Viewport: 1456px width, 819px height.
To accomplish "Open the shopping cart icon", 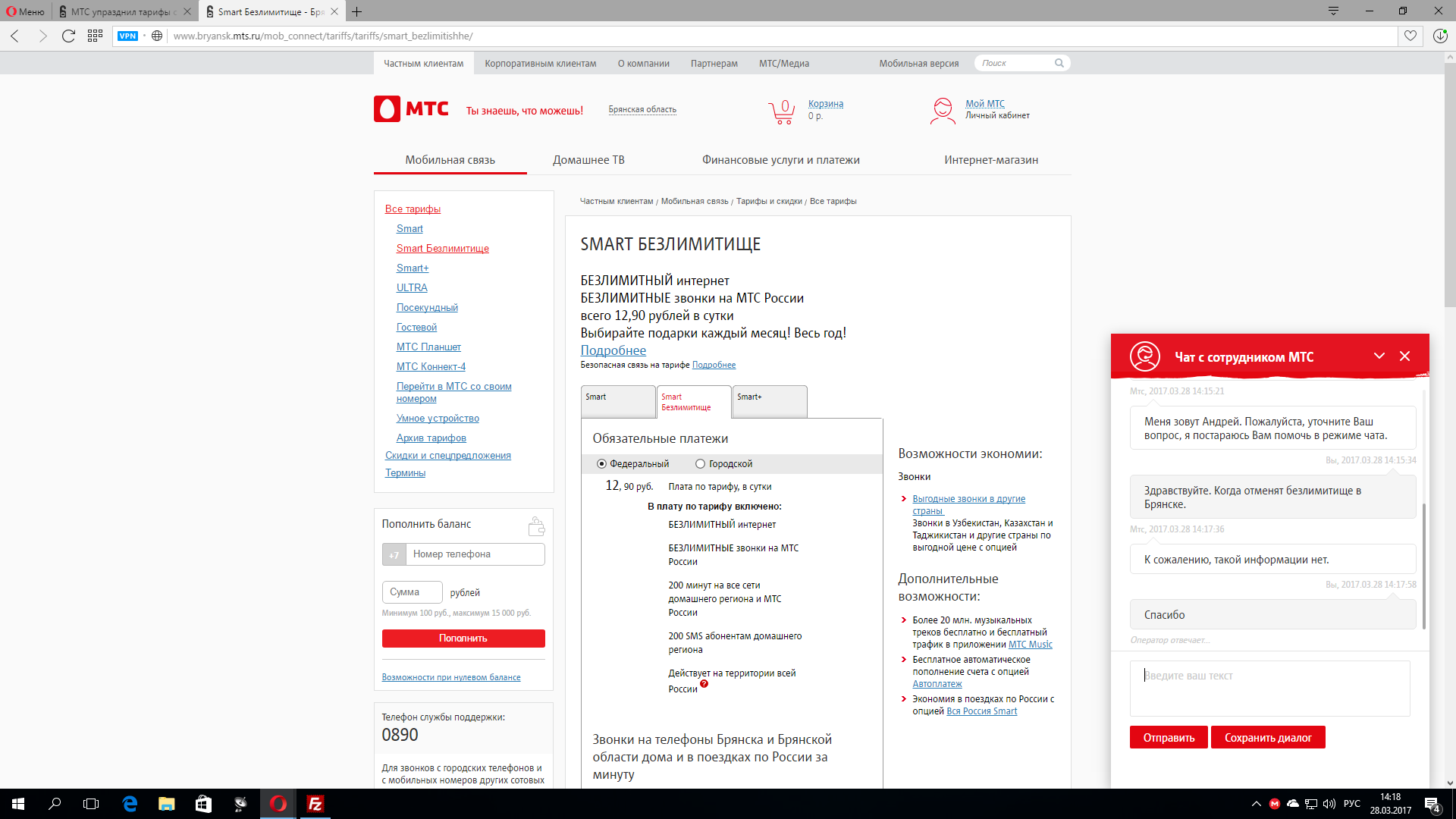I will click(782, 112).
